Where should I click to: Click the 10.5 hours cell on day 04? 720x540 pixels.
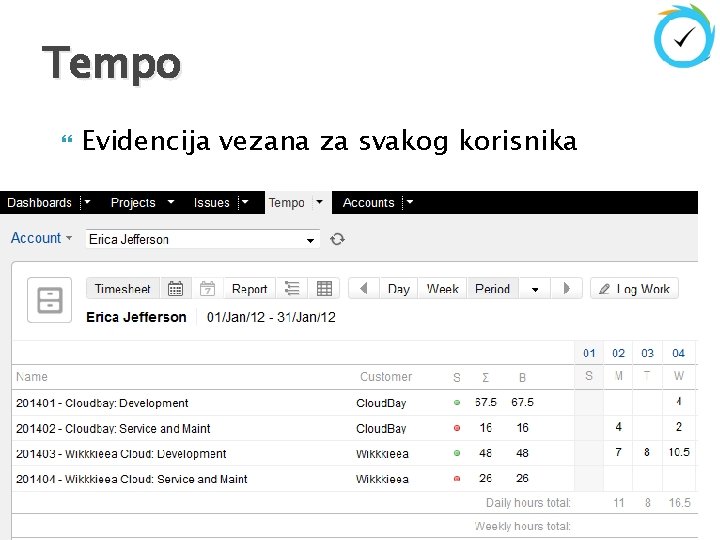679,452
